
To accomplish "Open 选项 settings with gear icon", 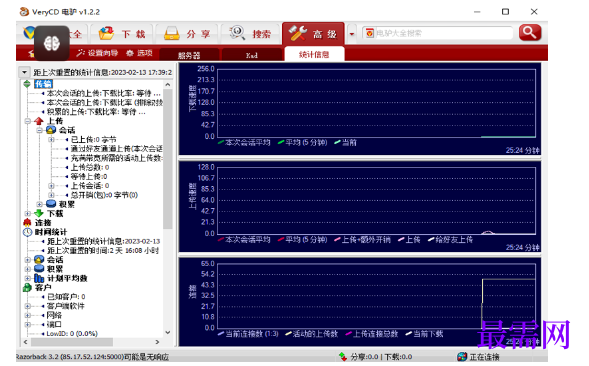I will click(x=139, y=53).
